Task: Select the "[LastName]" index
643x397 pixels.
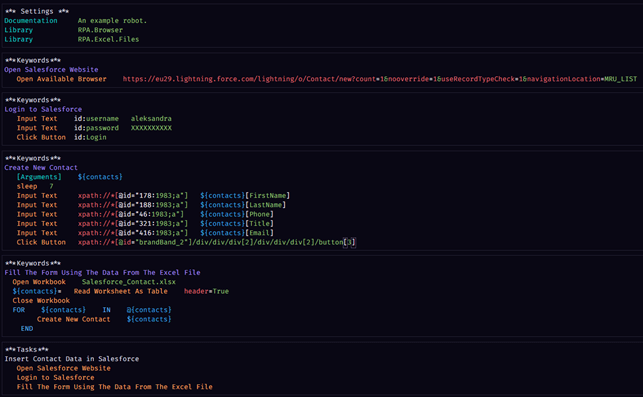Action: [265, 205]
